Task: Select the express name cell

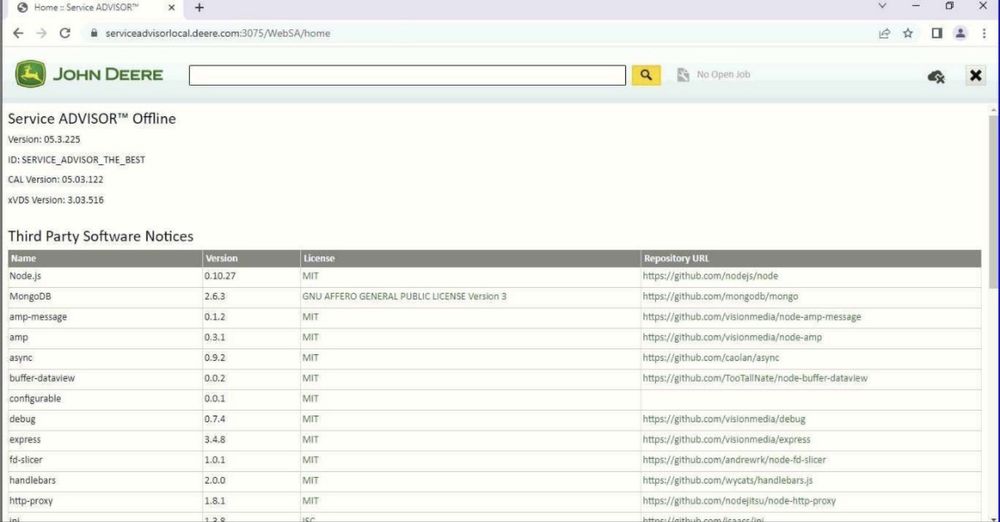Action: tap(105, 440)
